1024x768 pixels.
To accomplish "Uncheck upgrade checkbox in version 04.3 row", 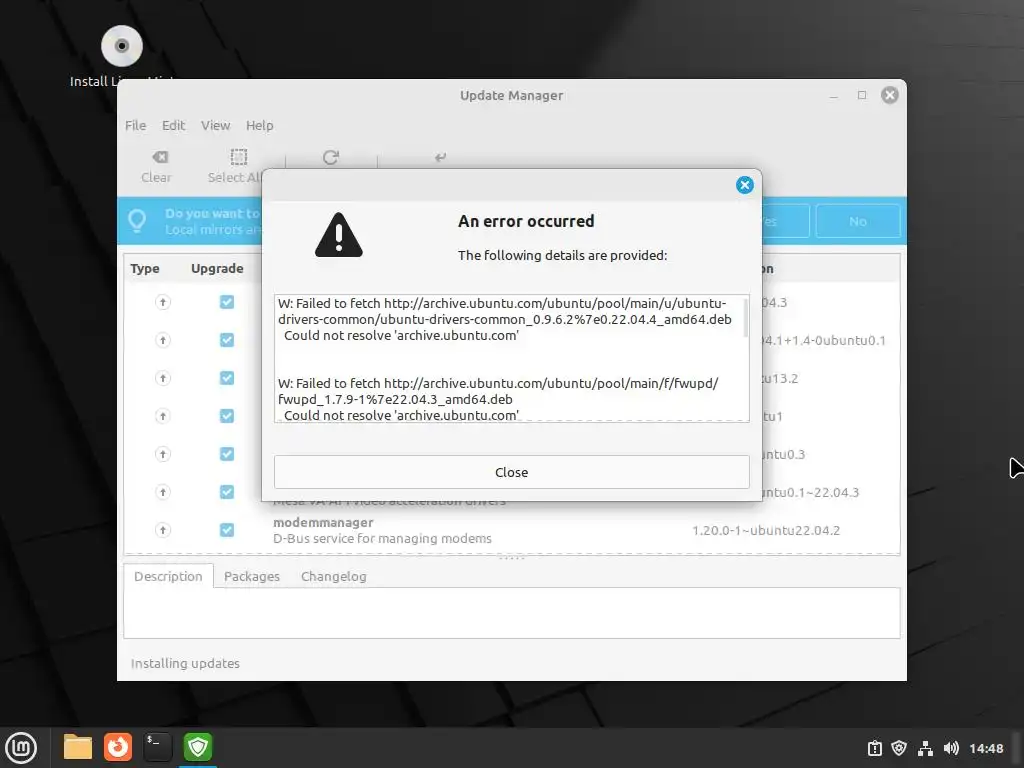I will 227,302.
